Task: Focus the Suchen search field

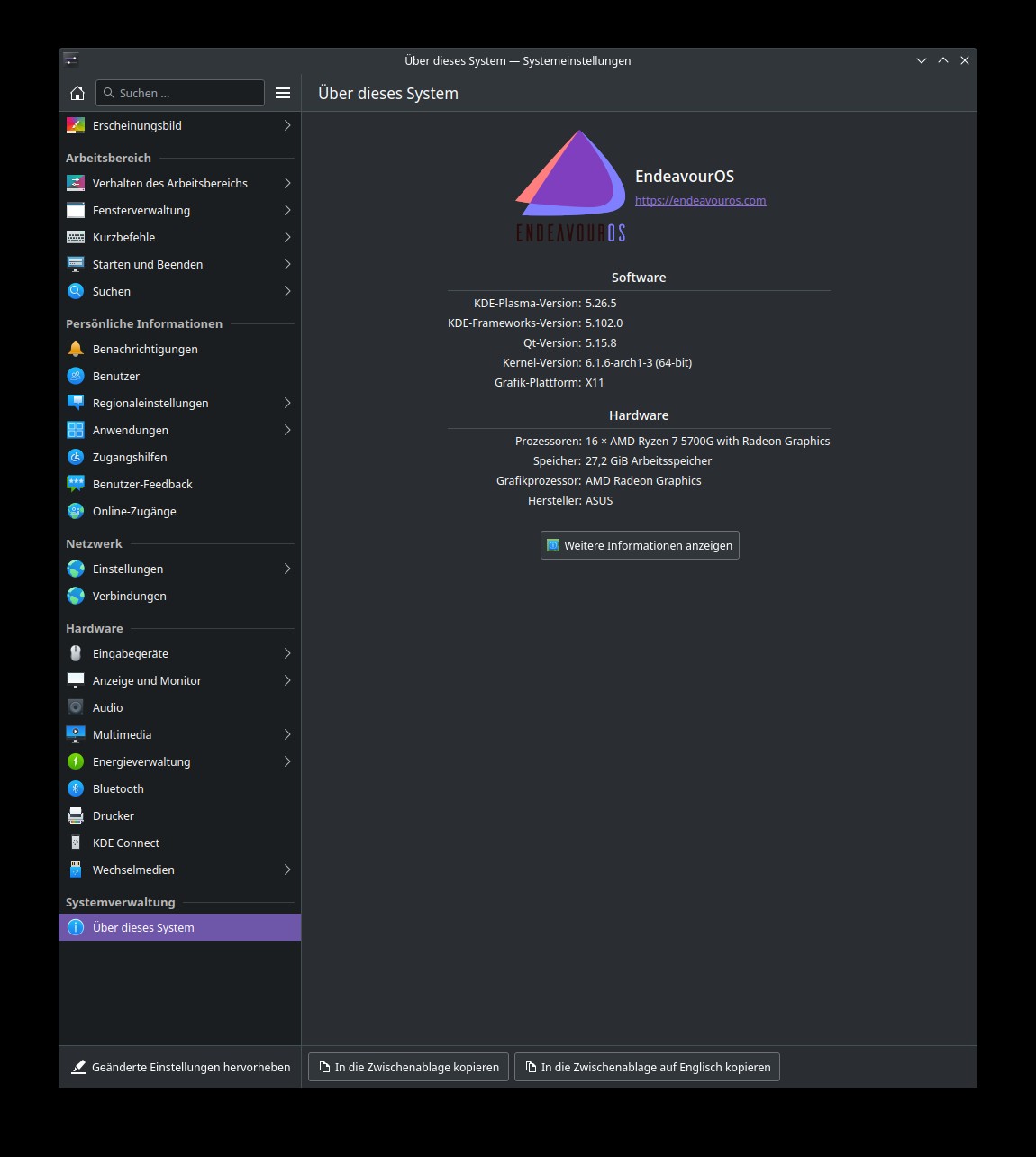Action: pyautogui.click(x=180, y=93)
